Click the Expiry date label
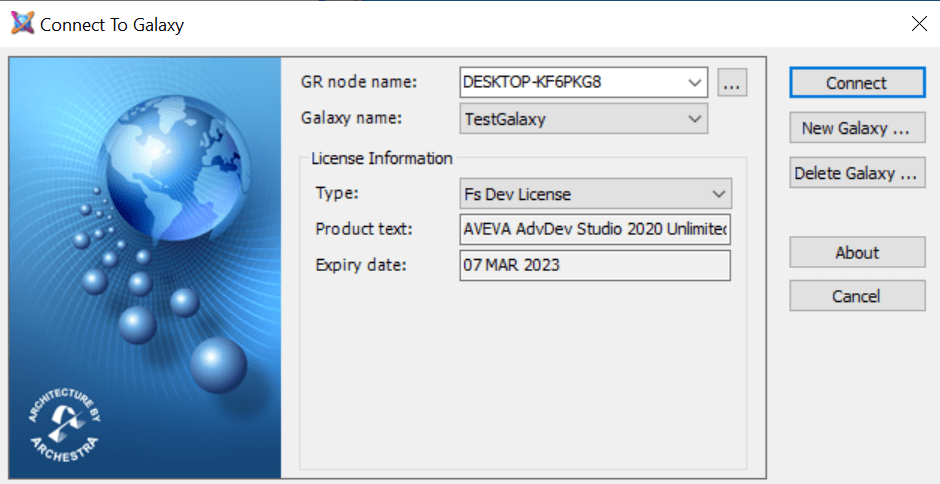The image size is (940, 484). (361, 265)
